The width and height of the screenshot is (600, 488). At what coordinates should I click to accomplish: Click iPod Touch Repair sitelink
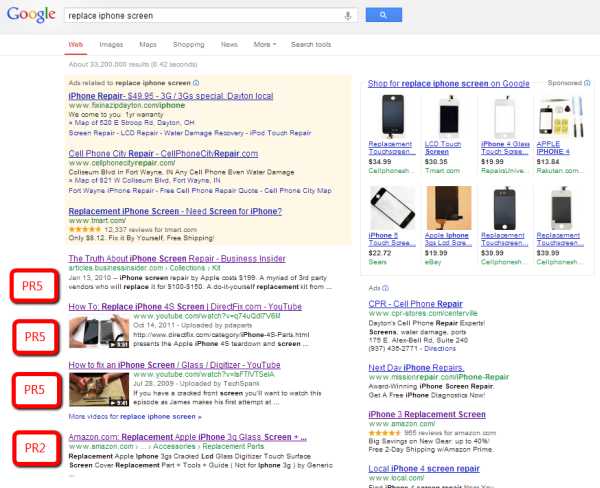point(280,133)
